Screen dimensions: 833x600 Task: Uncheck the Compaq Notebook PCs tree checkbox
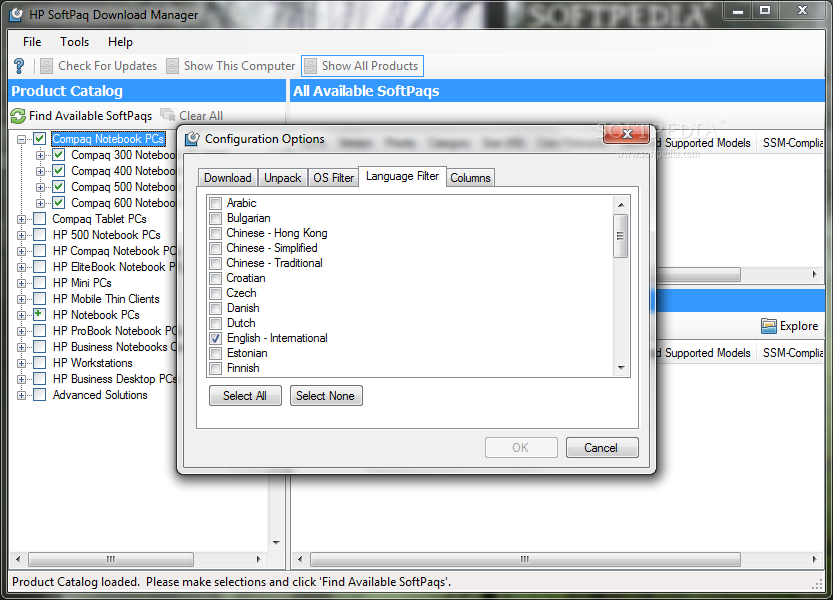click(40, 139)
